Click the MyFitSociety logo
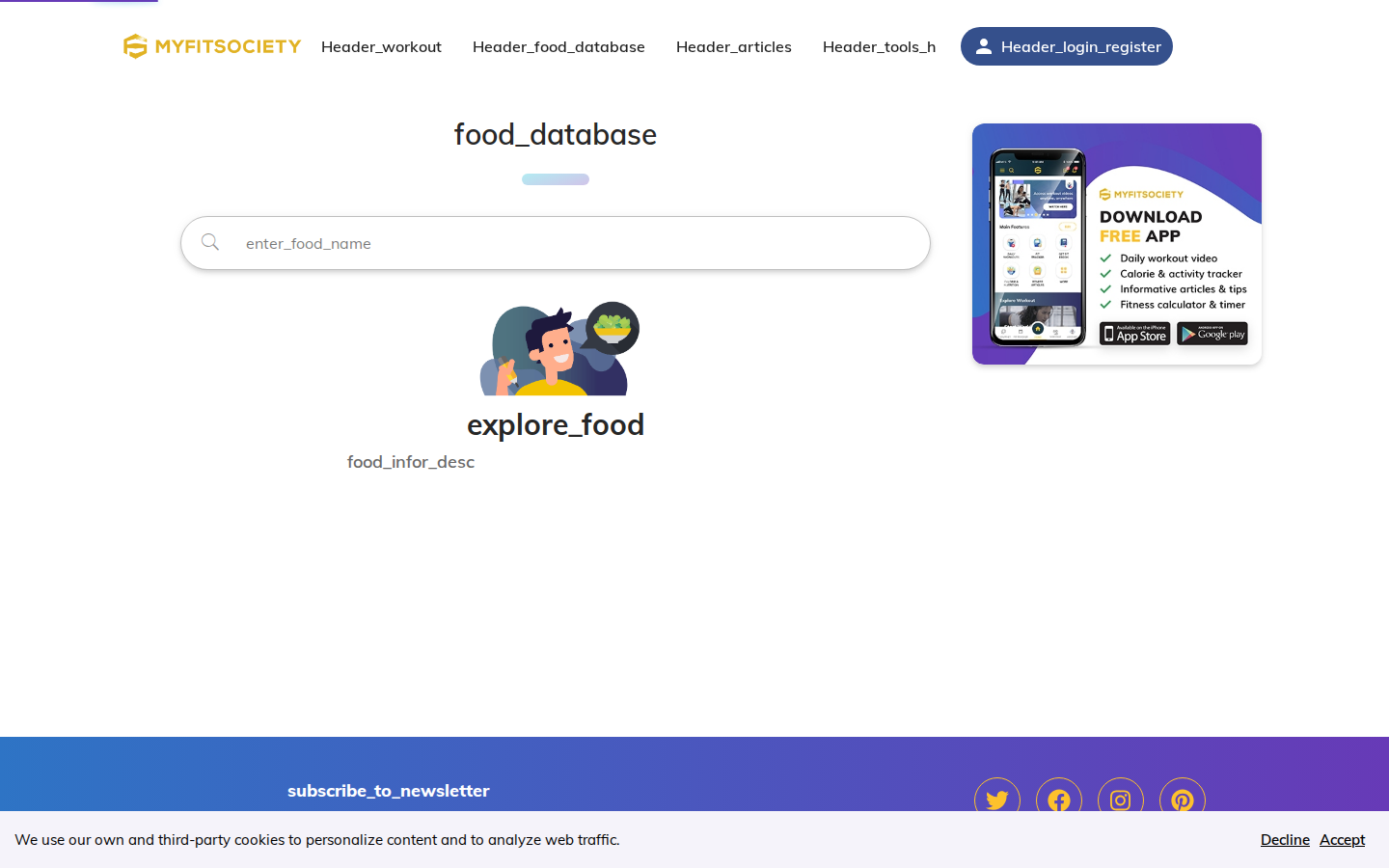Screen dimensions: 1389x868 point(212,46)
